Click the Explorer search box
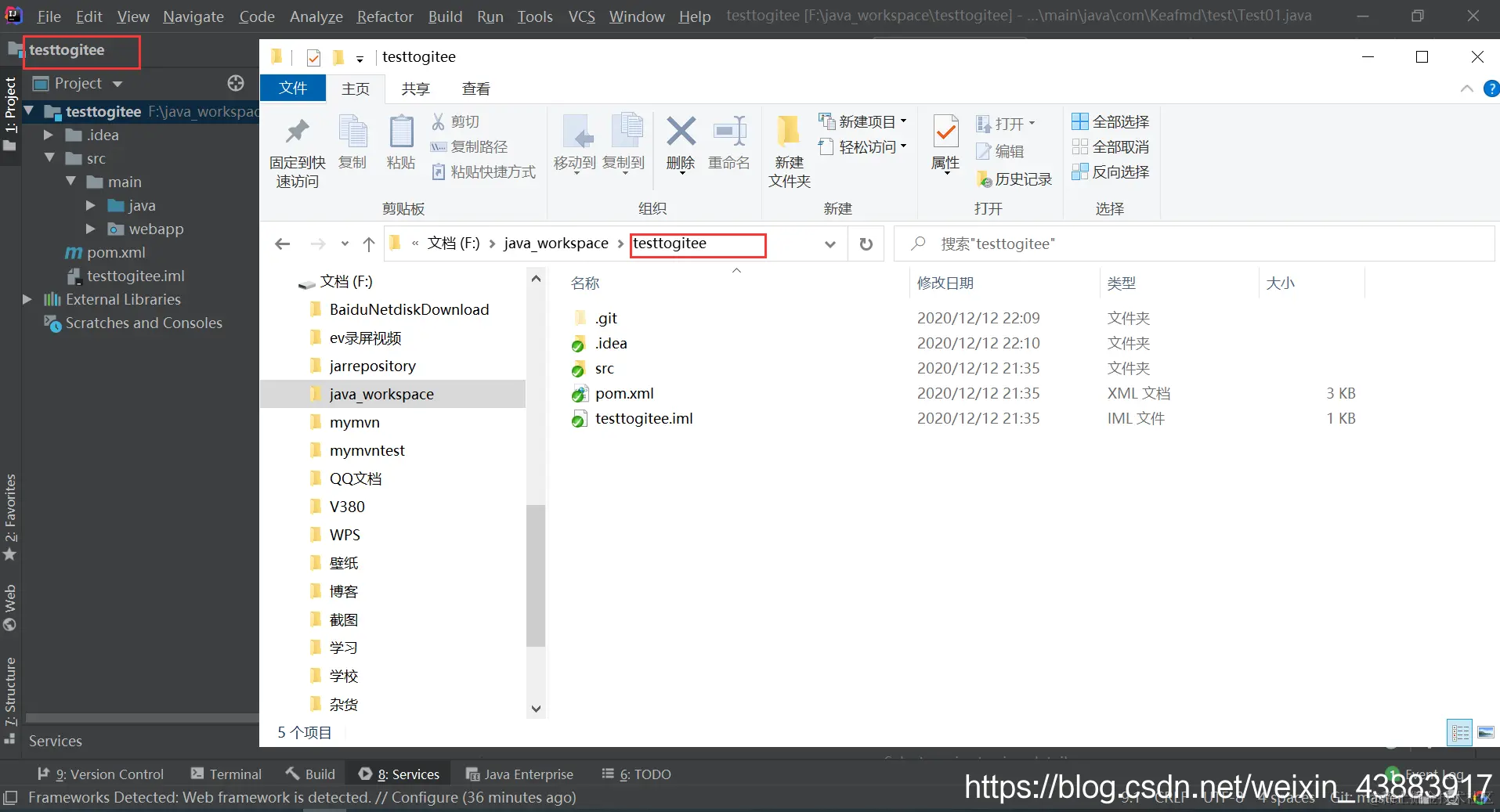1500x812 pixels. [x=1194, y=244]
